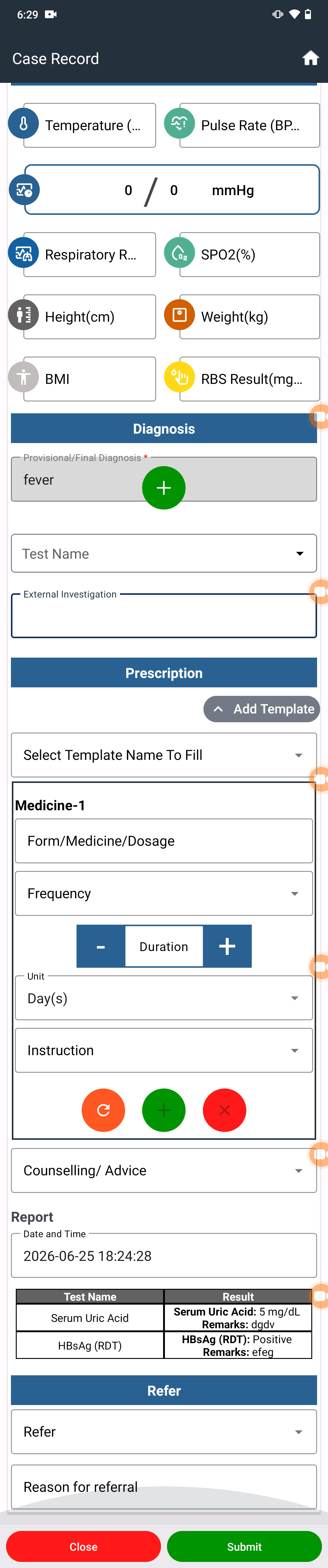This screenshot has height=1568, width=328.
Task: Open the Test Name dropdown
Action: (x=164, y=553)
